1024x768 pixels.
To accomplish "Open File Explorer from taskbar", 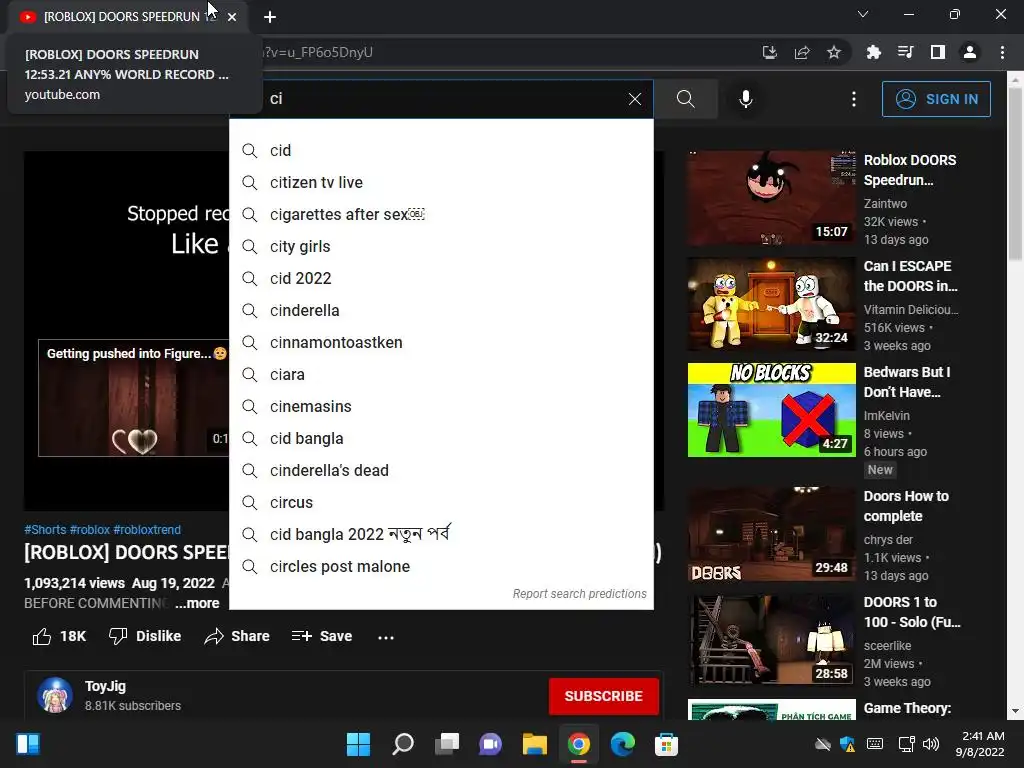I will pyautogui.click(x=534, y=744).
